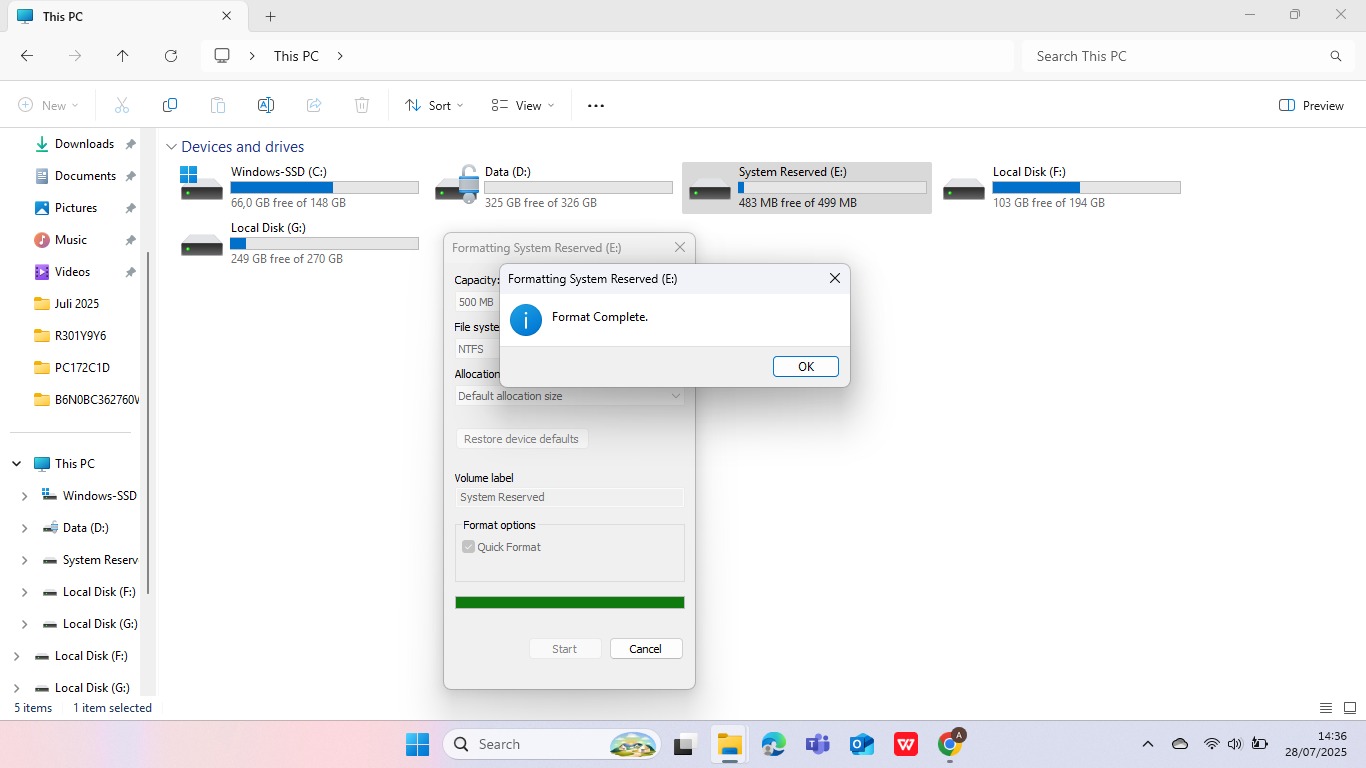Open Microsoft Teams from the taskbar
1366x768 pixels.
click(x=817, y=744)
